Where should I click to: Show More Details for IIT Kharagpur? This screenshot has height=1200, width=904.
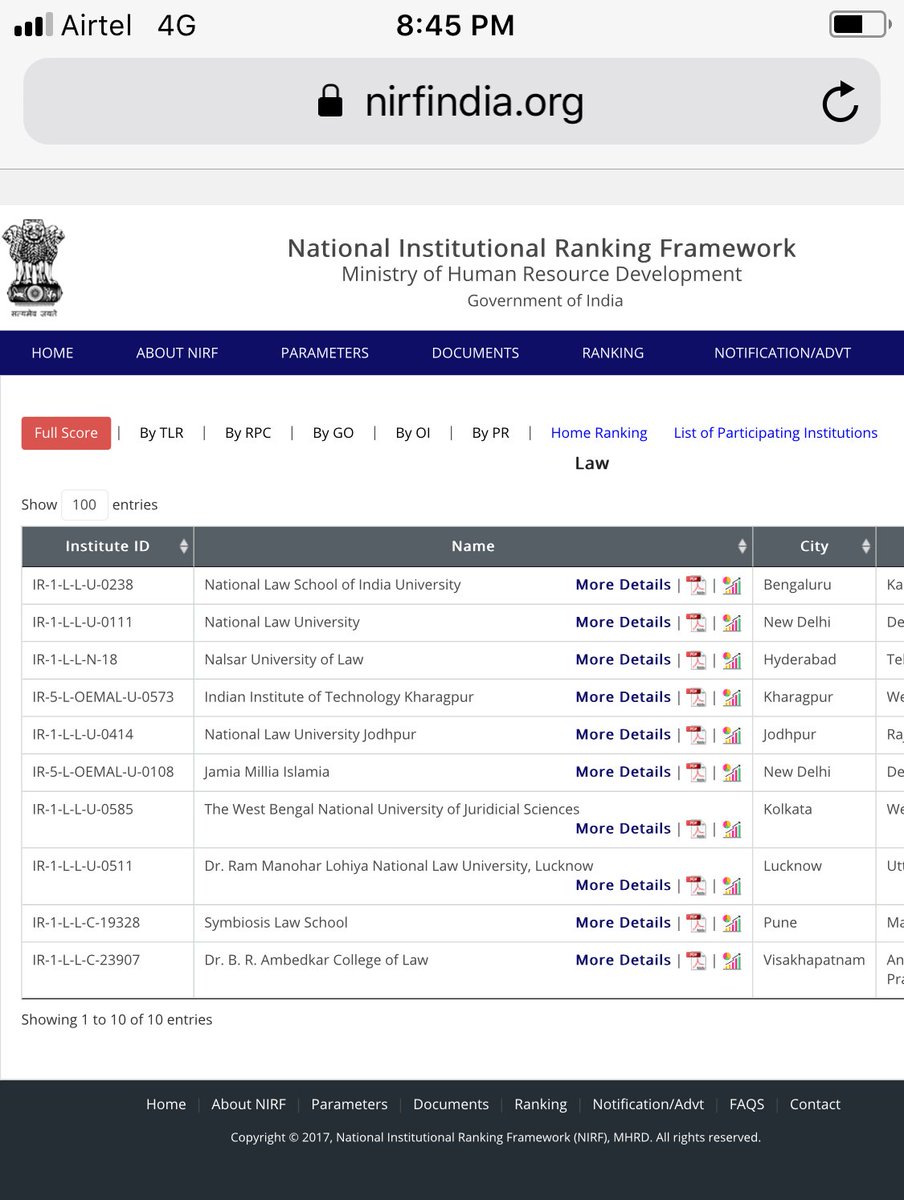click(x=623, y=697)
